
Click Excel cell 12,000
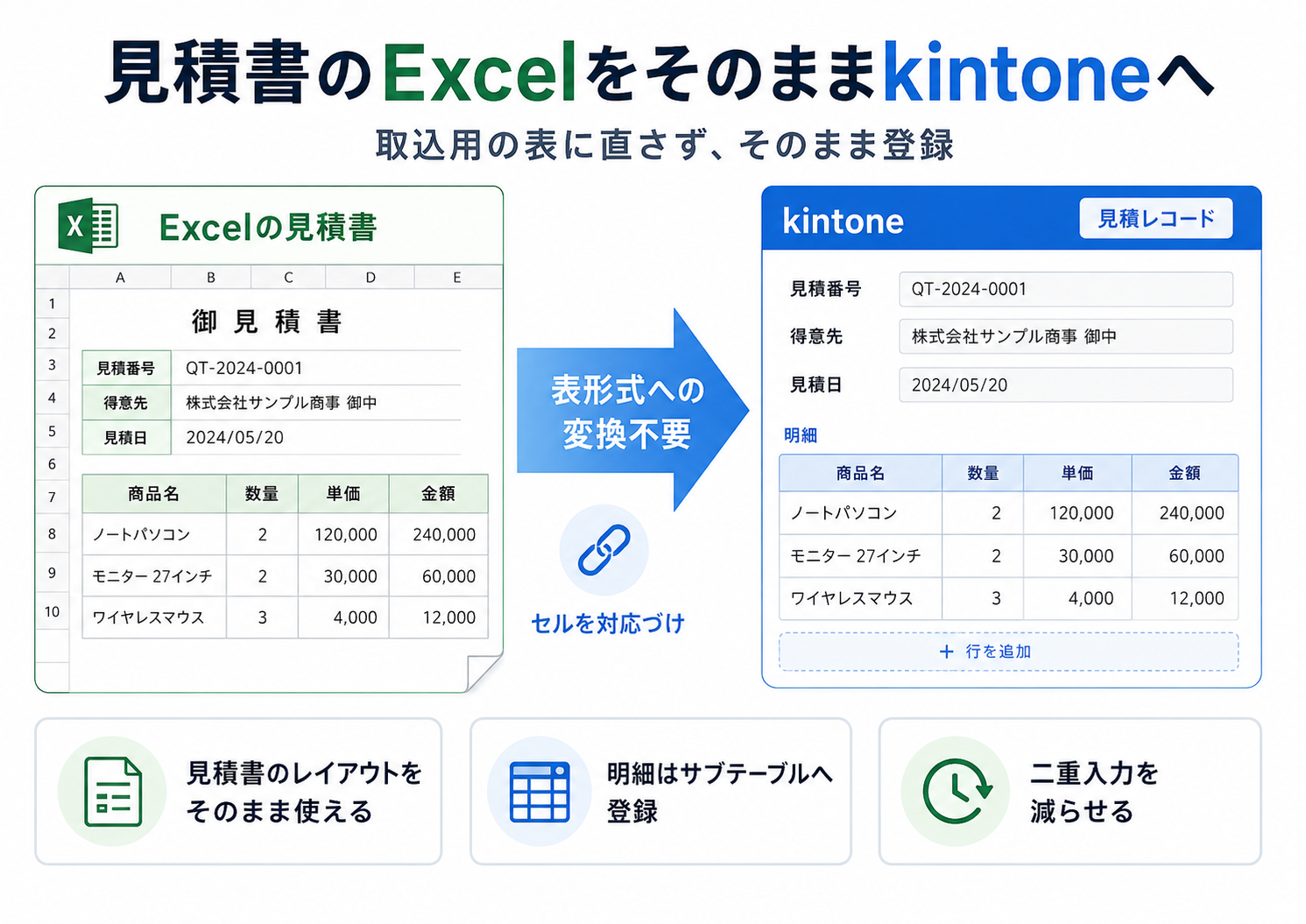pos(439,617)
